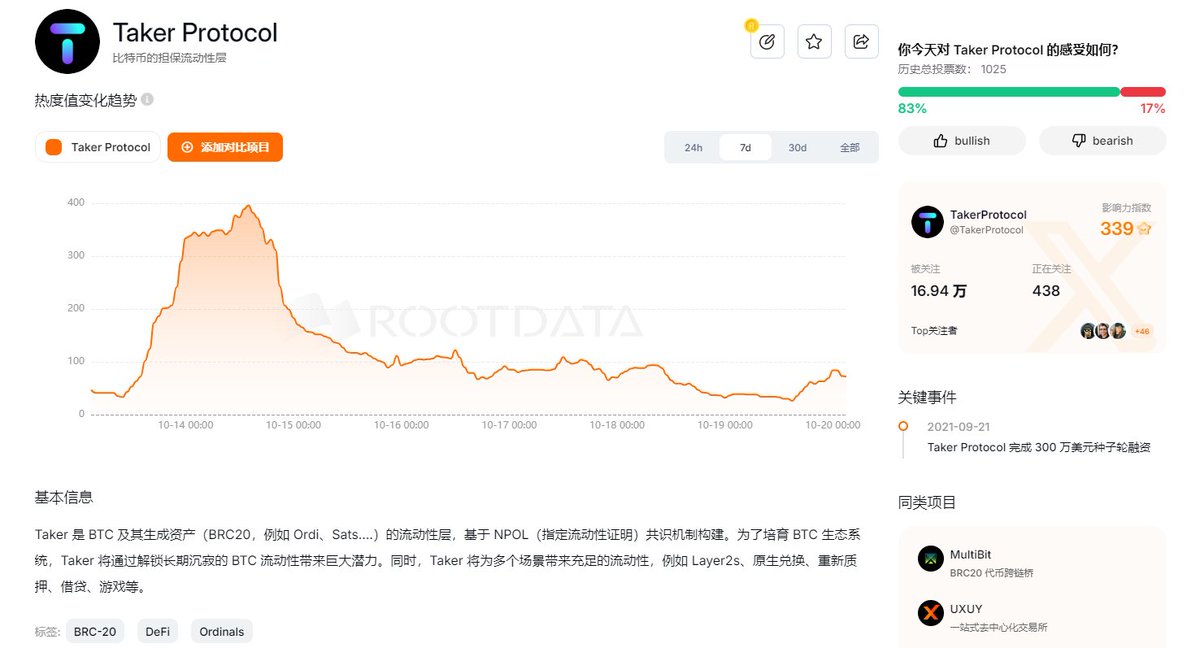1200x648 pixels.
Task: Select the 全部 time range tab
Action: point(850,147)
